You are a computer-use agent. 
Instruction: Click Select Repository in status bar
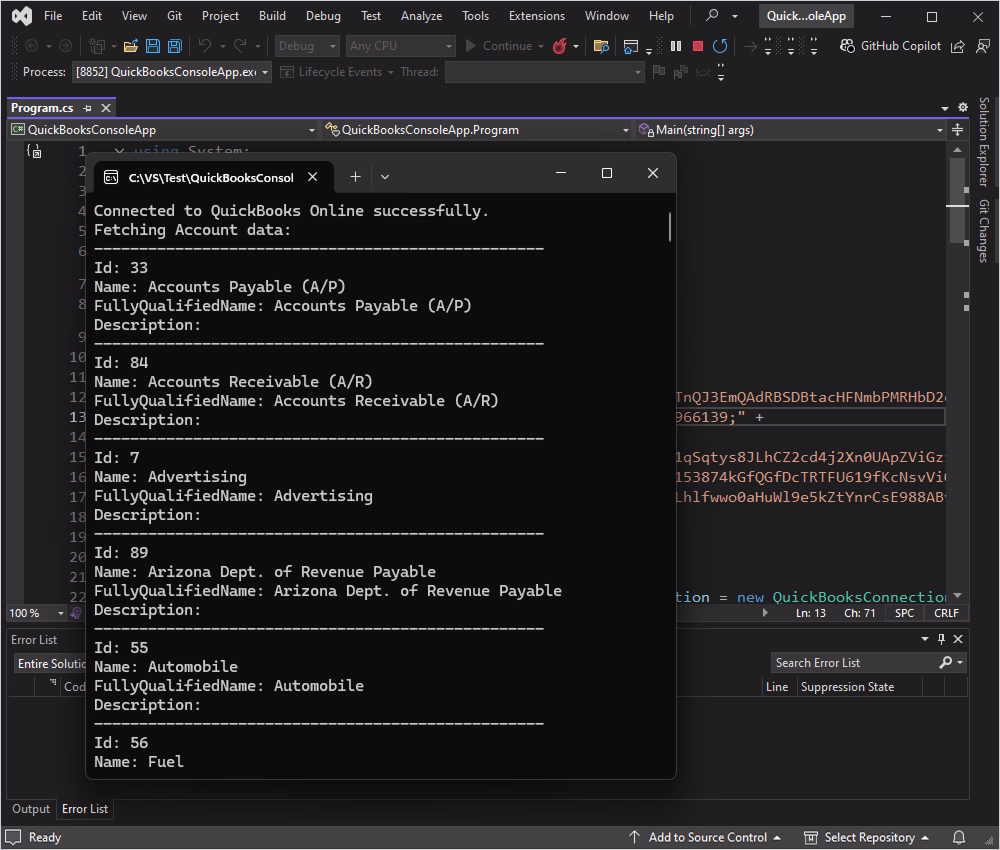click(867, 837)
